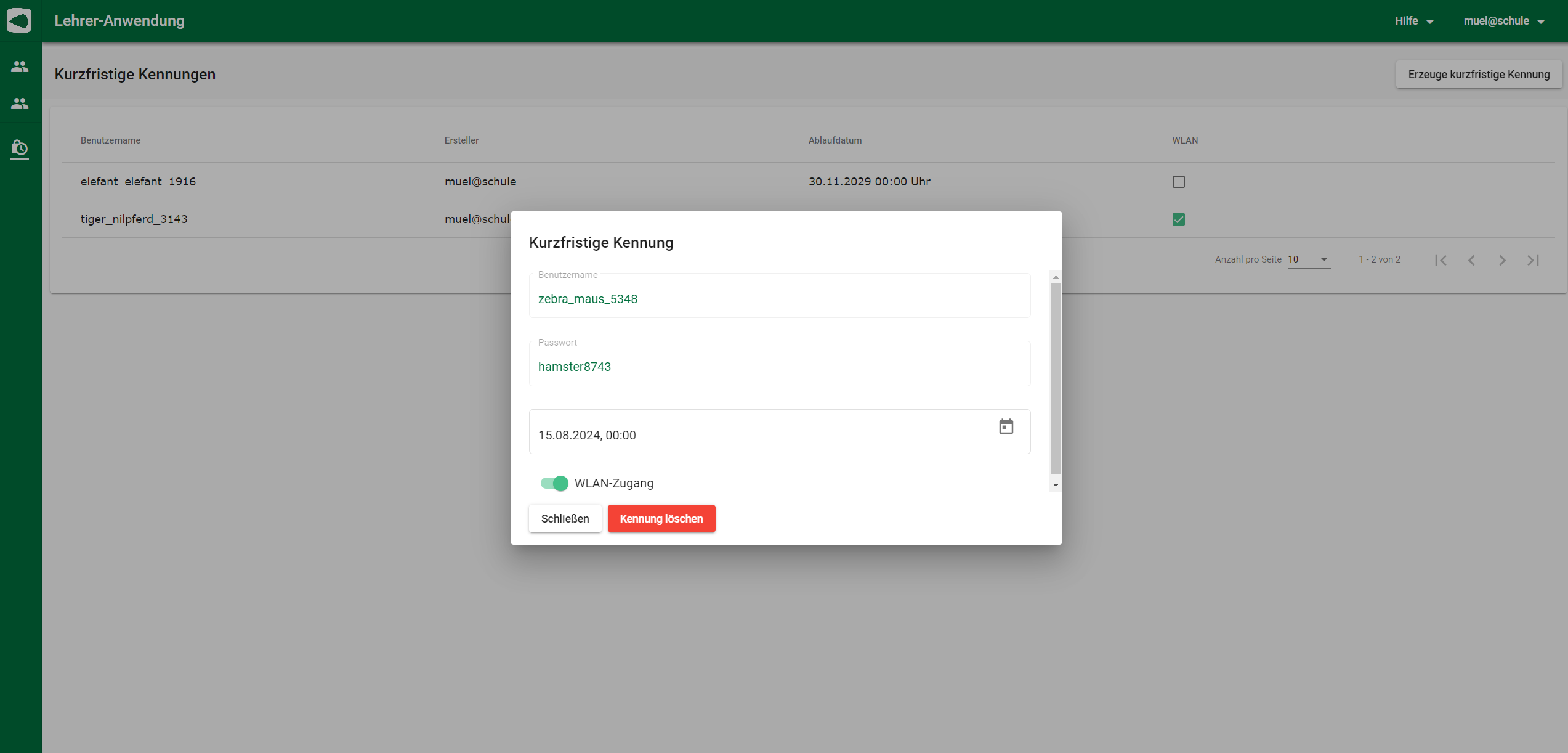Click Benutzername column header
The height and width of the screenshot is (753, 1568).
(110, 140)
